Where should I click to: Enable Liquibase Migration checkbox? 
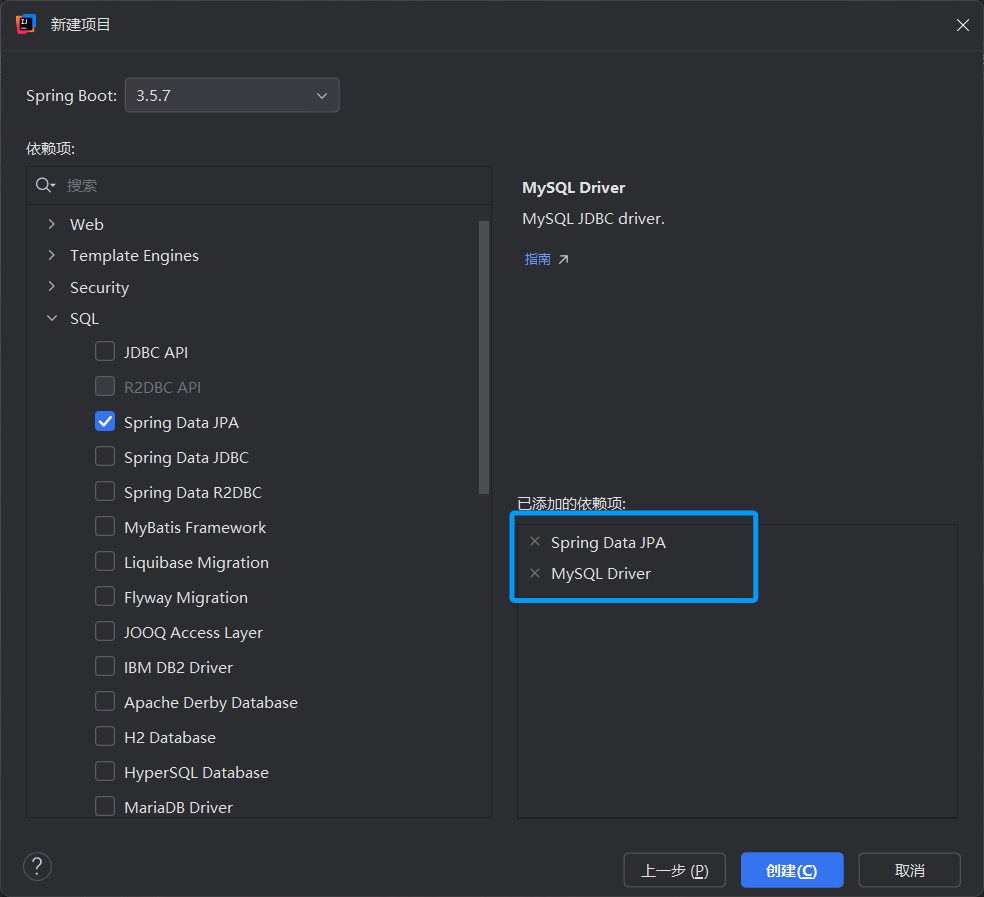point(105,561)
